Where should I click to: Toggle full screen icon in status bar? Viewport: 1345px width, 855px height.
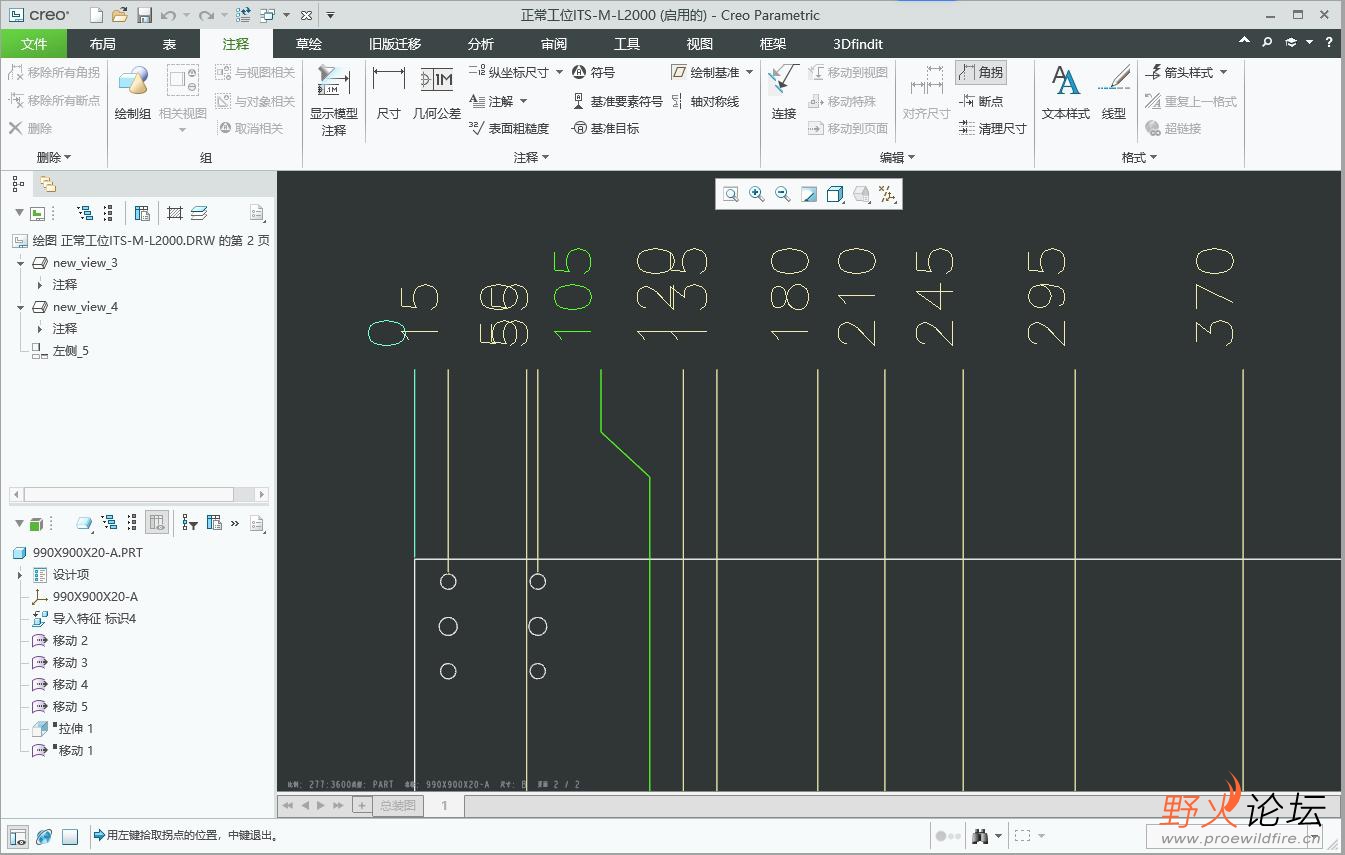click(x=69, y=836)
